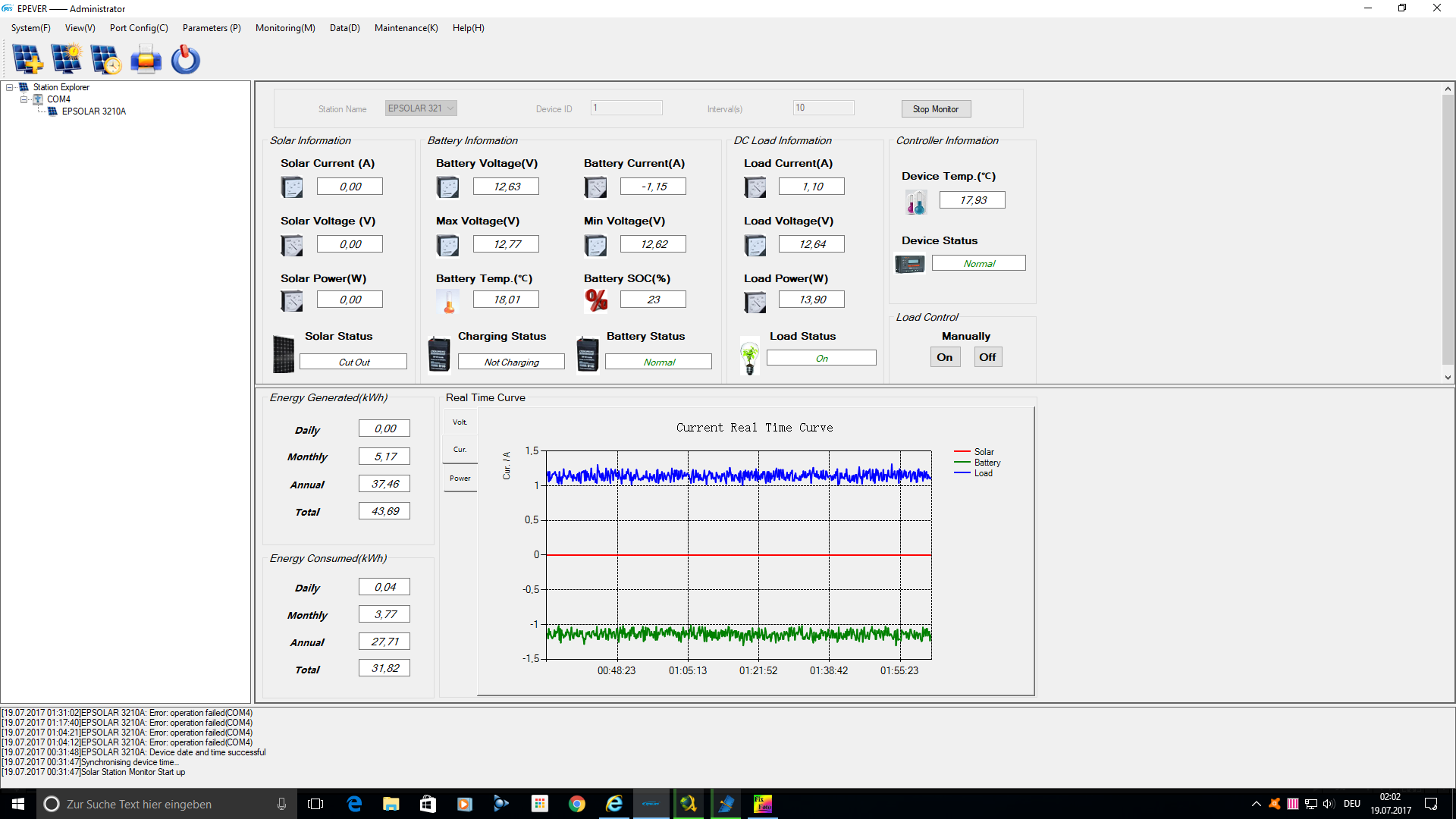The image size is (1456, 819).
Task: Click the Device Temp thermometer icon
Action: pyautogui.click(x=915, y=202)
